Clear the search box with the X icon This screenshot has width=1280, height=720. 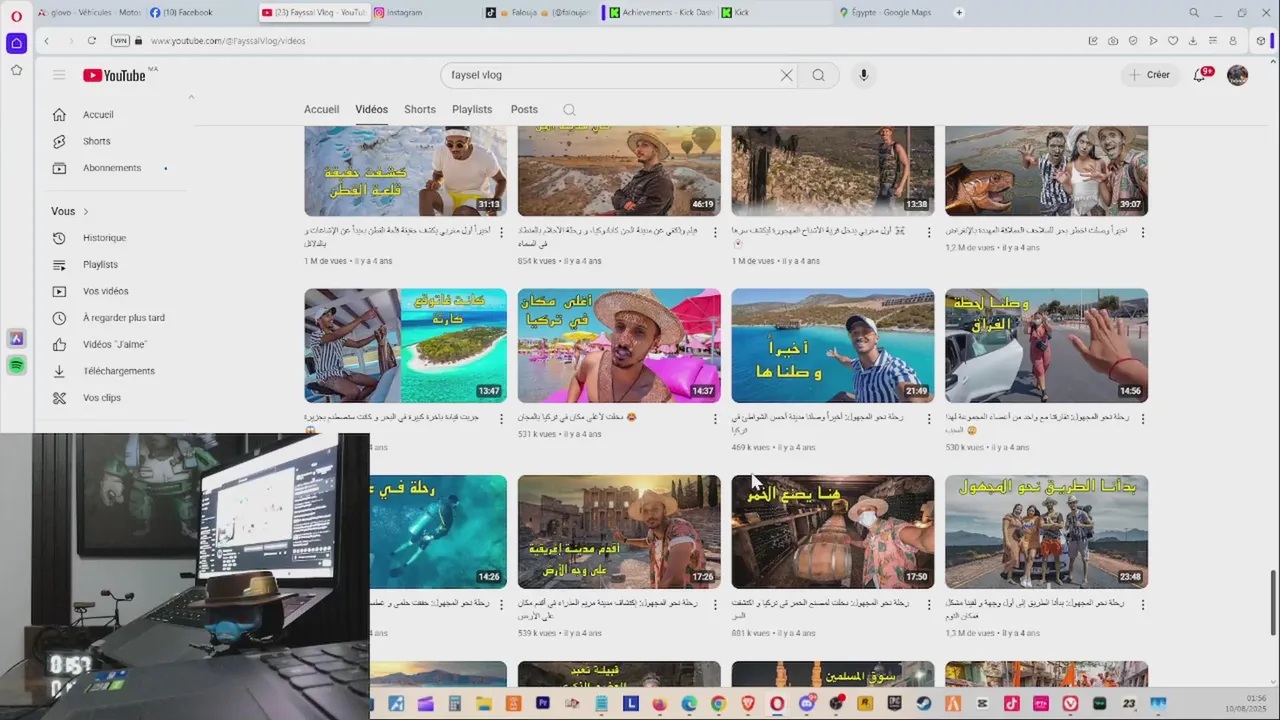tap(786, 75)
